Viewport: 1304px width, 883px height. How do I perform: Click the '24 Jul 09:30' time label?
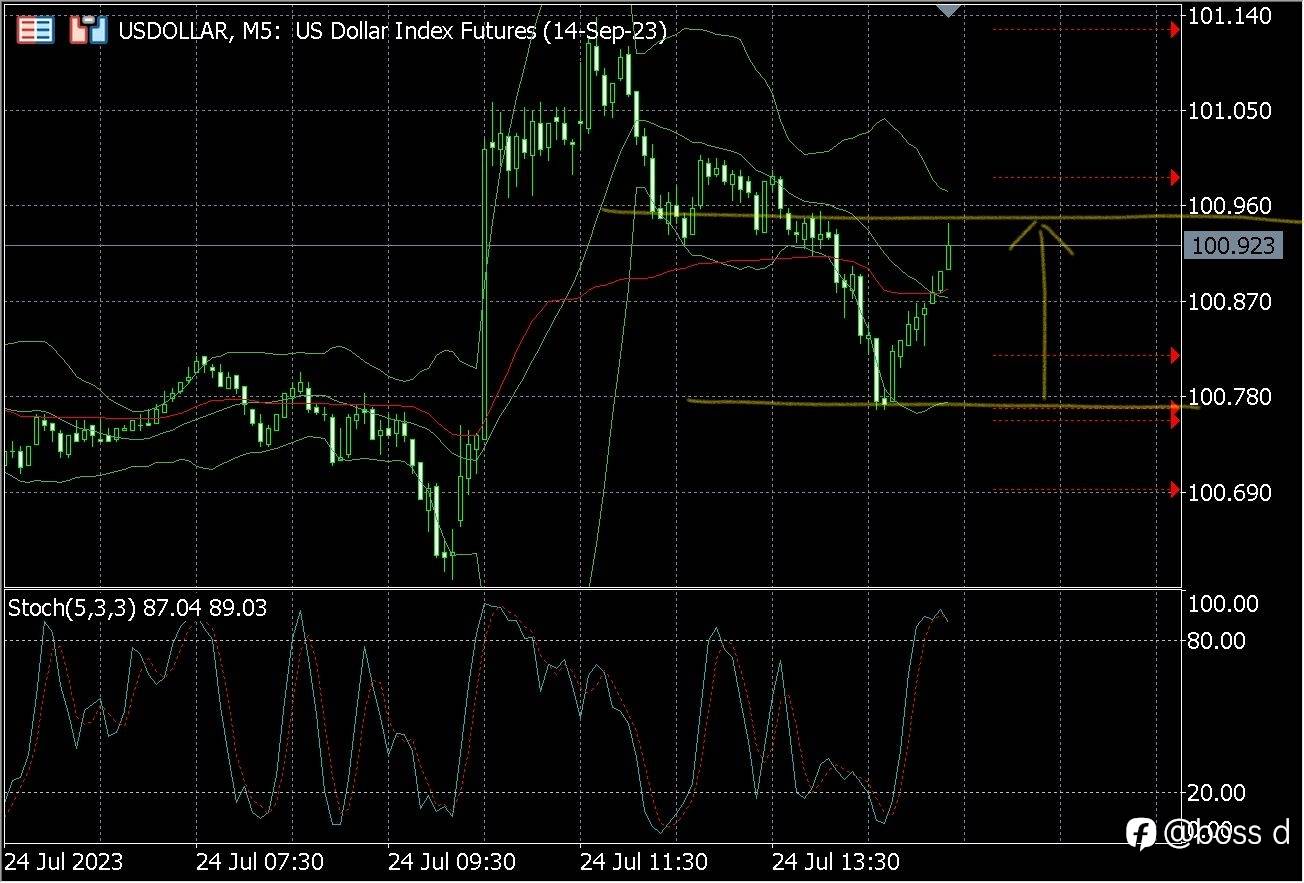click(452, 862)
